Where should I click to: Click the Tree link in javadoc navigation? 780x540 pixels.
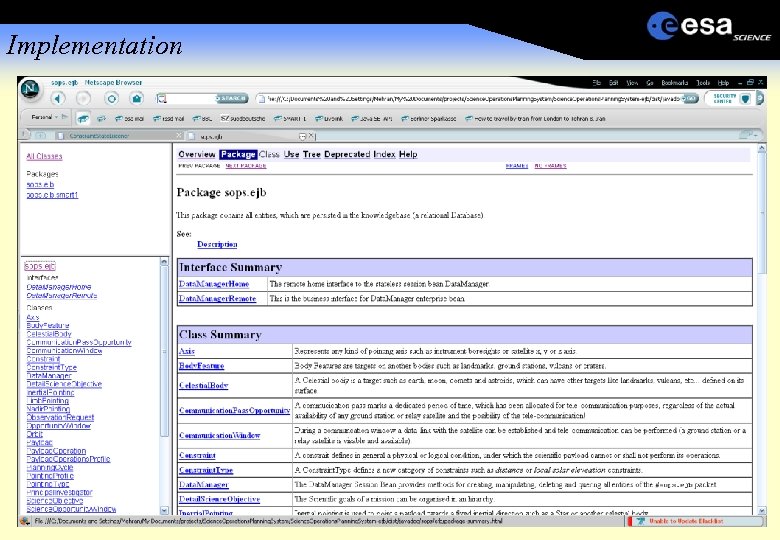coord(311,155)
